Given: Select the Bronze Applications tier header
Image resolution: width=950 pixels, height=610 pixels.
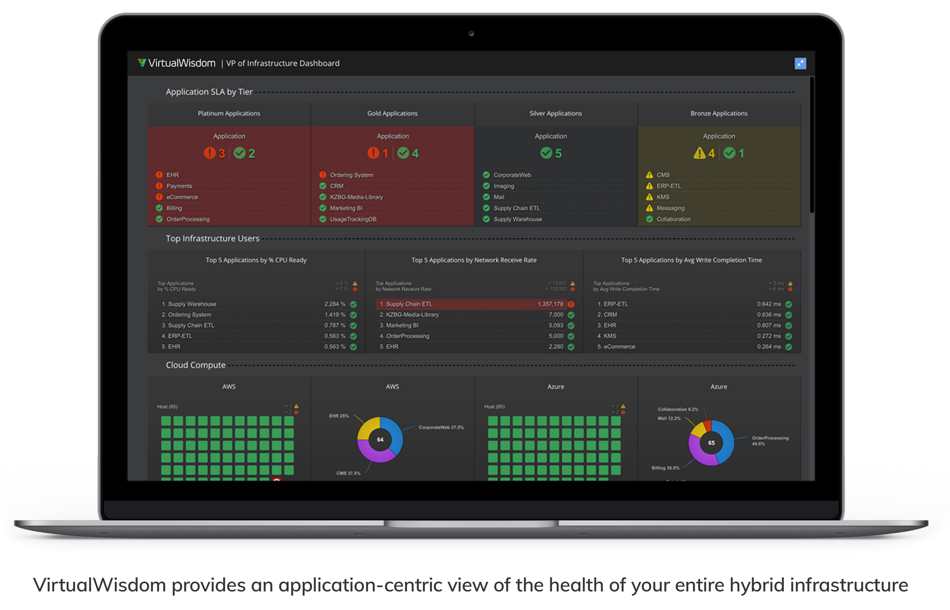Looking at the screenshot, I should [x=719, y=114].
